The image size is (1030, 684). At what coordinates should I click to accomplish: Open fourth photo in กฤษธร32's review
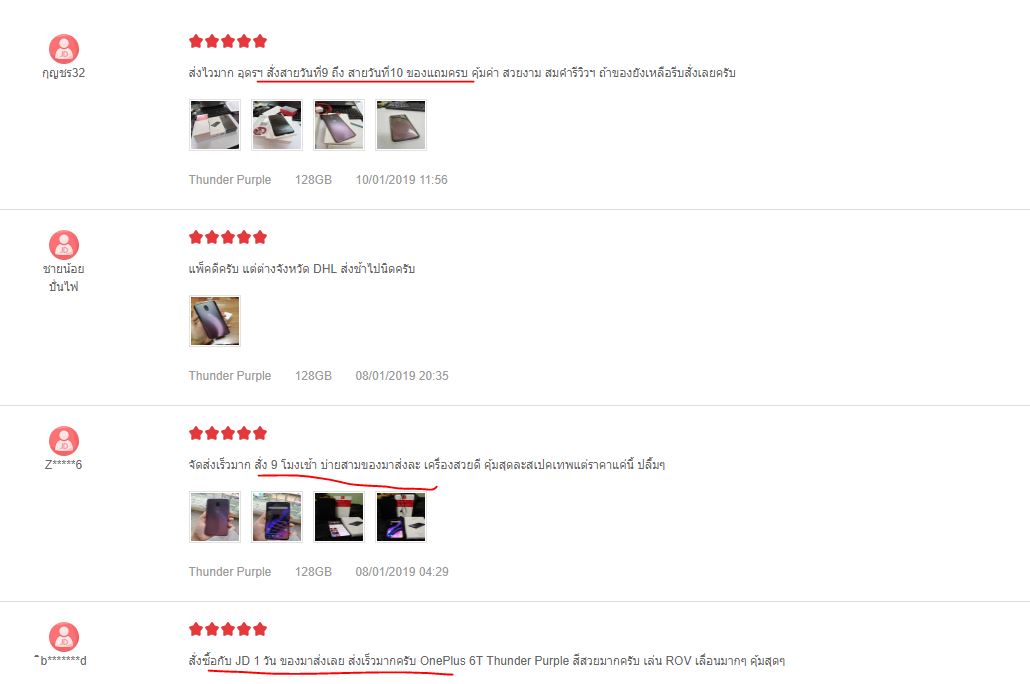(401, 125)
